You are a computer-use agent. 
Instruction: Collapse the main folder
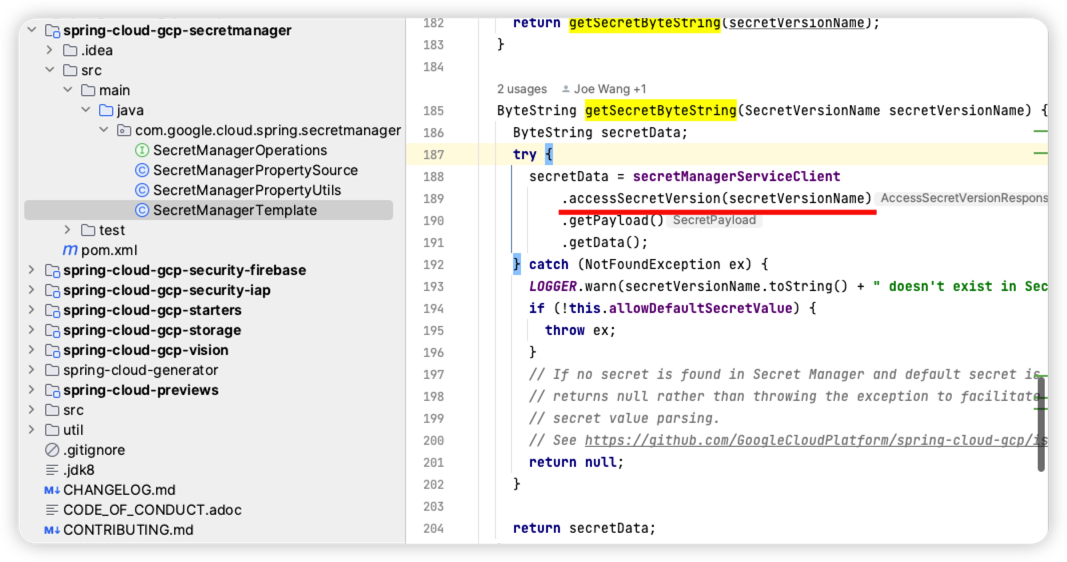(x=67, y=90)
